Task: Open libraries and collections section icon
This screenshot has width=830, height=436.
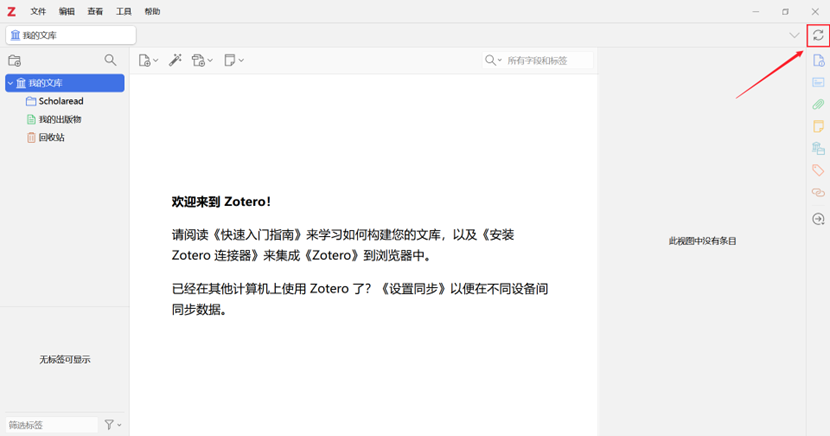Action: coord(818,148)
